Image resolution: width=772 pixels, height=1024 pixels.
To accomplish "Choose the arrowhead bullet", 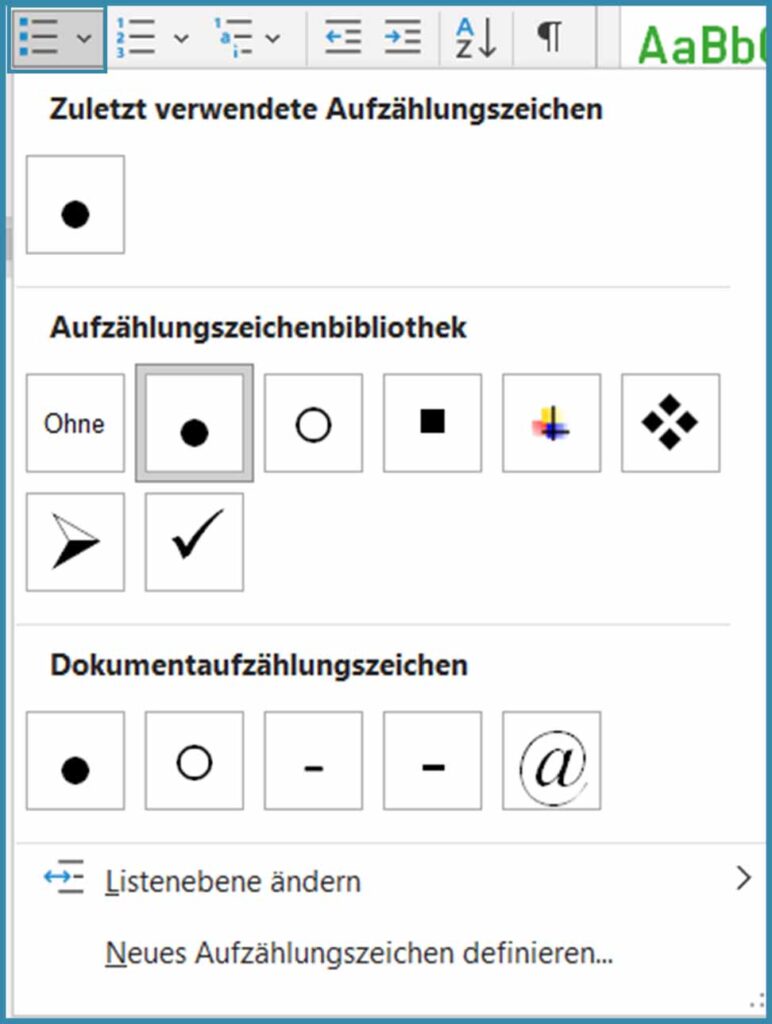I will [75, 542].
